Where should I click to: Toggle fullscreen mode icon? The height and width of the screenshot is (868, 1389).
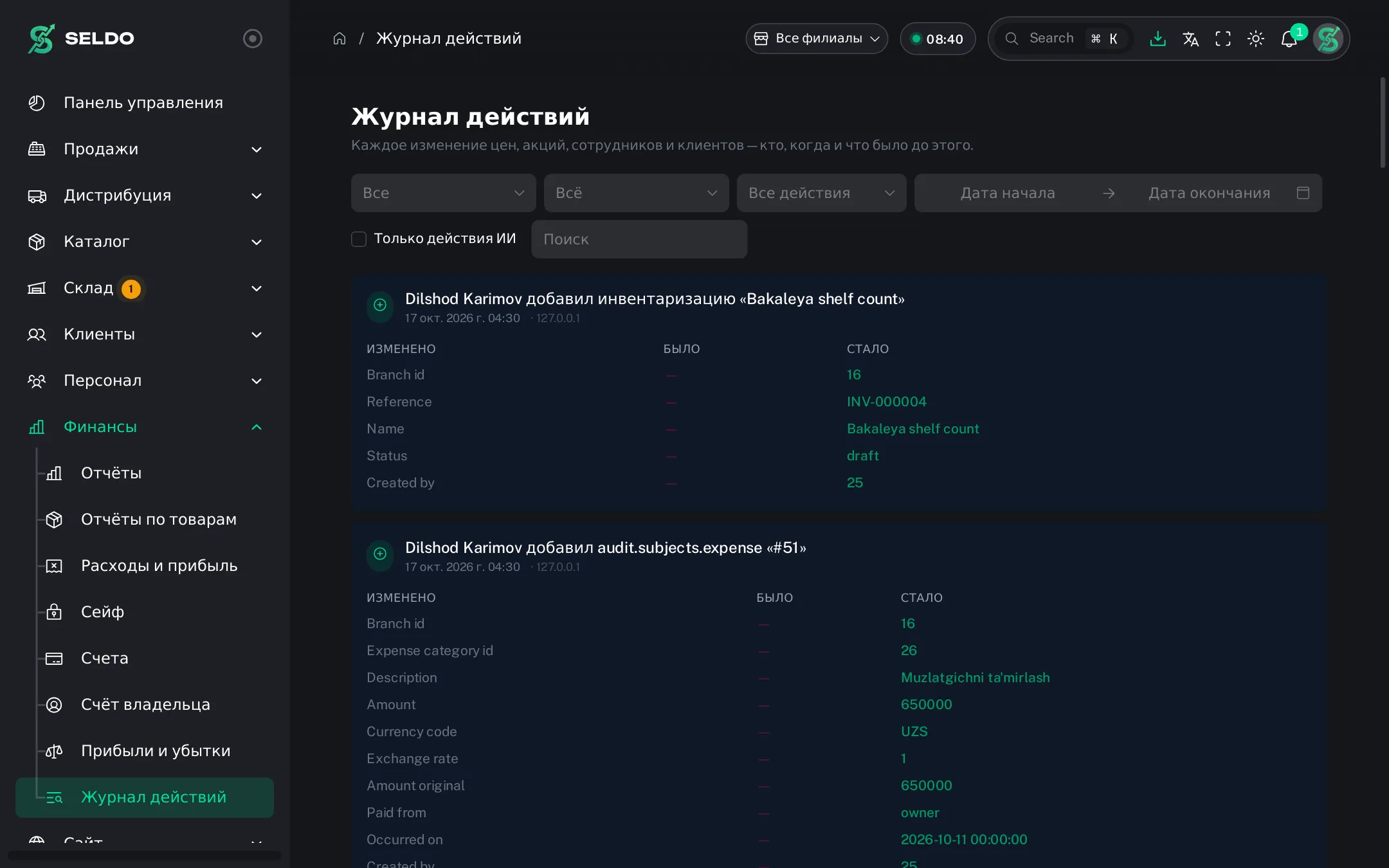click(1223, 39)
